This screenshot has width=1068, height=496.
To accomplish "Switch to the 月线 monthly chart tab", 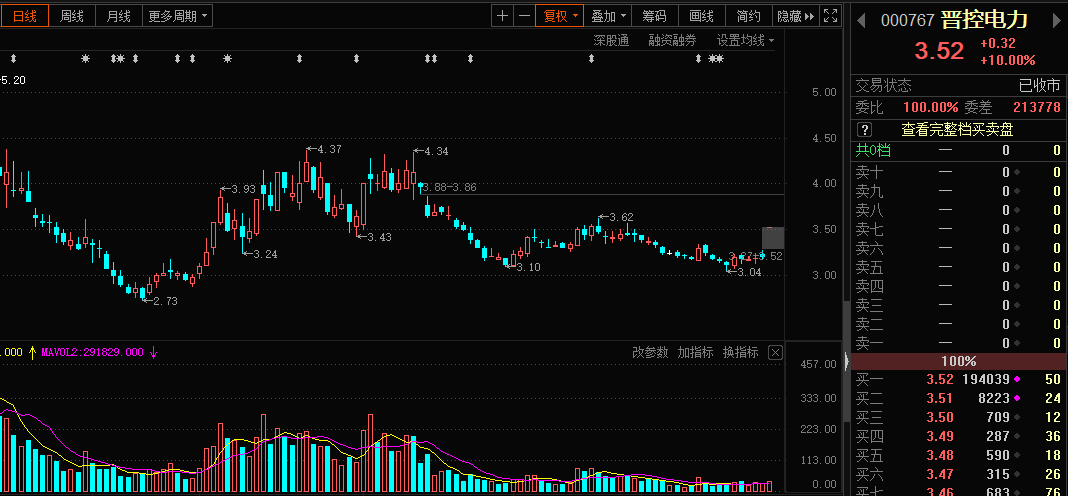I will click(119, 16).
